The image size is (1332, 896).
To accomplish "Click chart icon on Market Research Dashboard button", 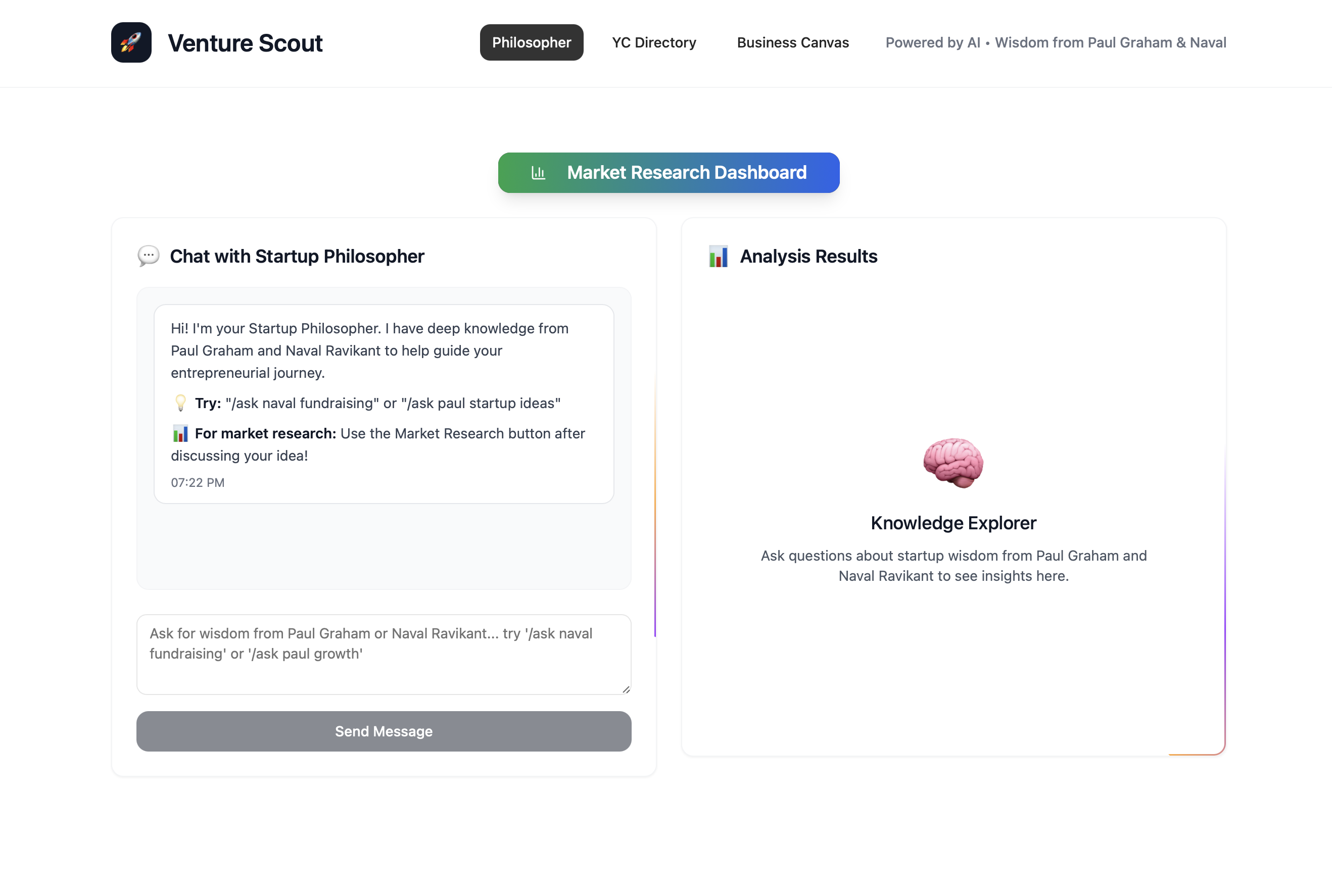I will point(538,173).
